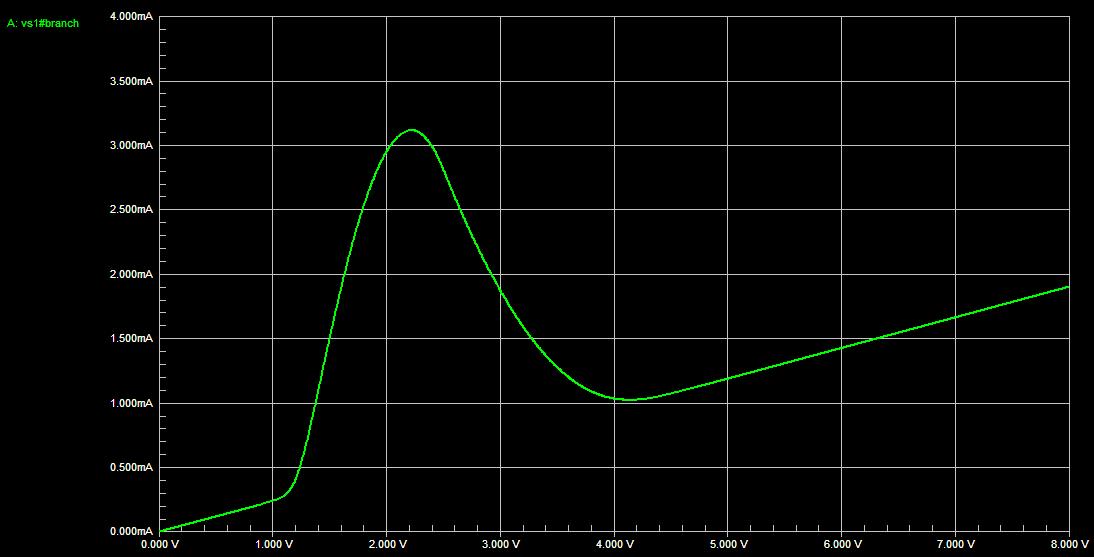
Task: Click the curve peak near 3.1 mA
Action: [411, 130]
